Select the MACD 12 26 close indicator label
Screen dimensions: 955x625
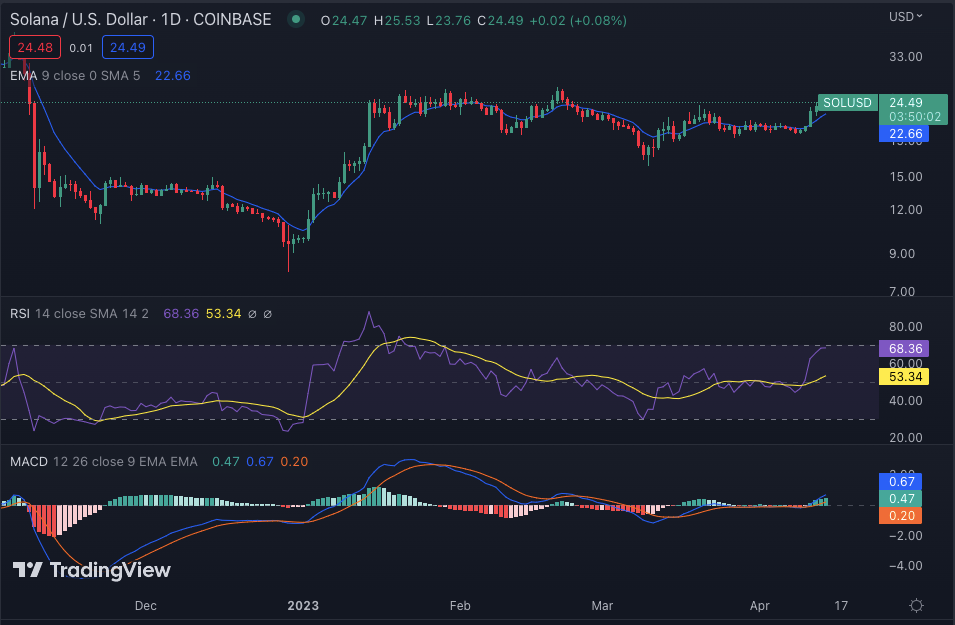(104, 462)
